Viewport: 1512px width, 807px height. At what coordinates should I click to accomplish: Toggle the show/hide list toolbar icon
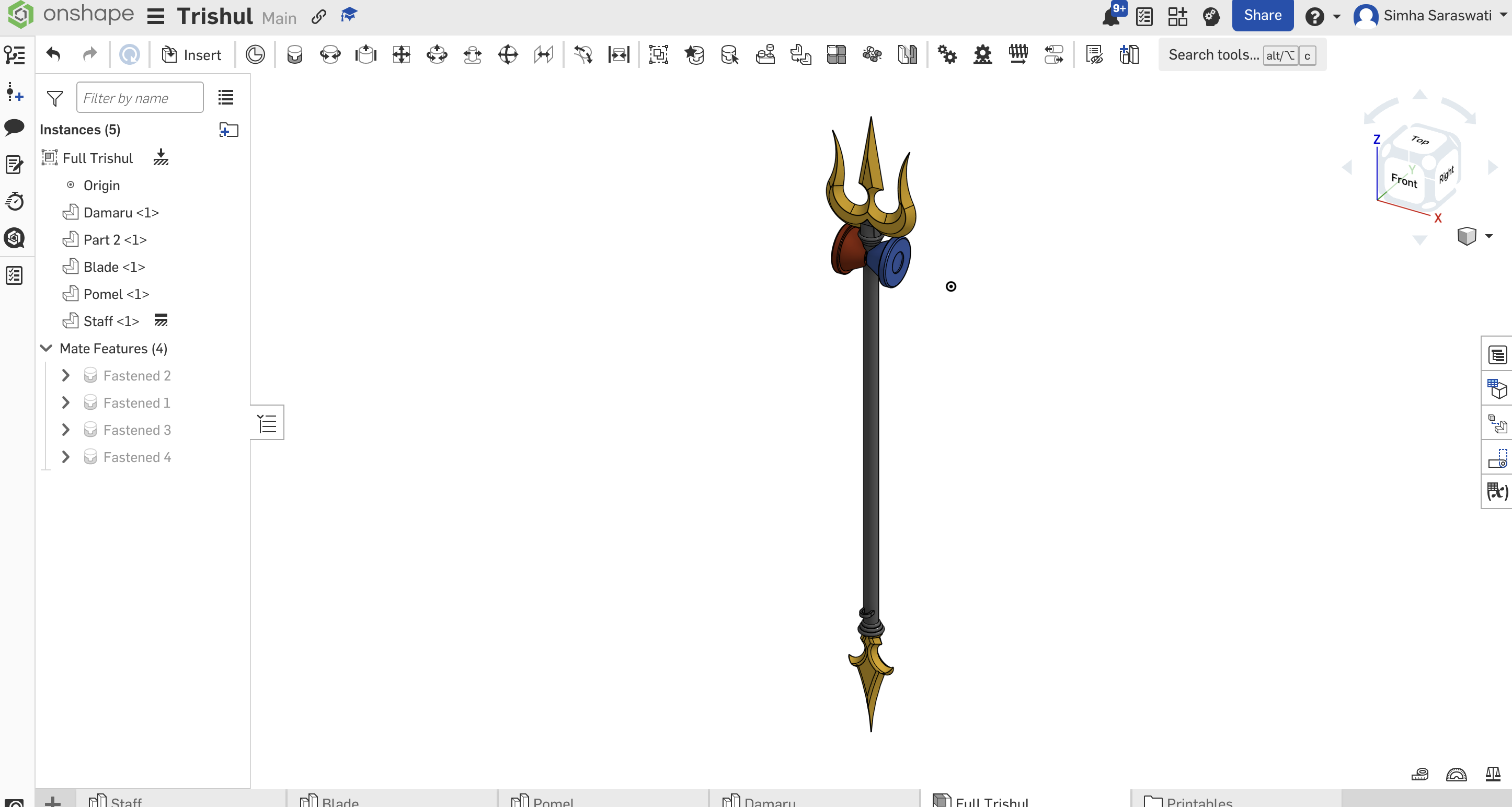pos(1094,54)
